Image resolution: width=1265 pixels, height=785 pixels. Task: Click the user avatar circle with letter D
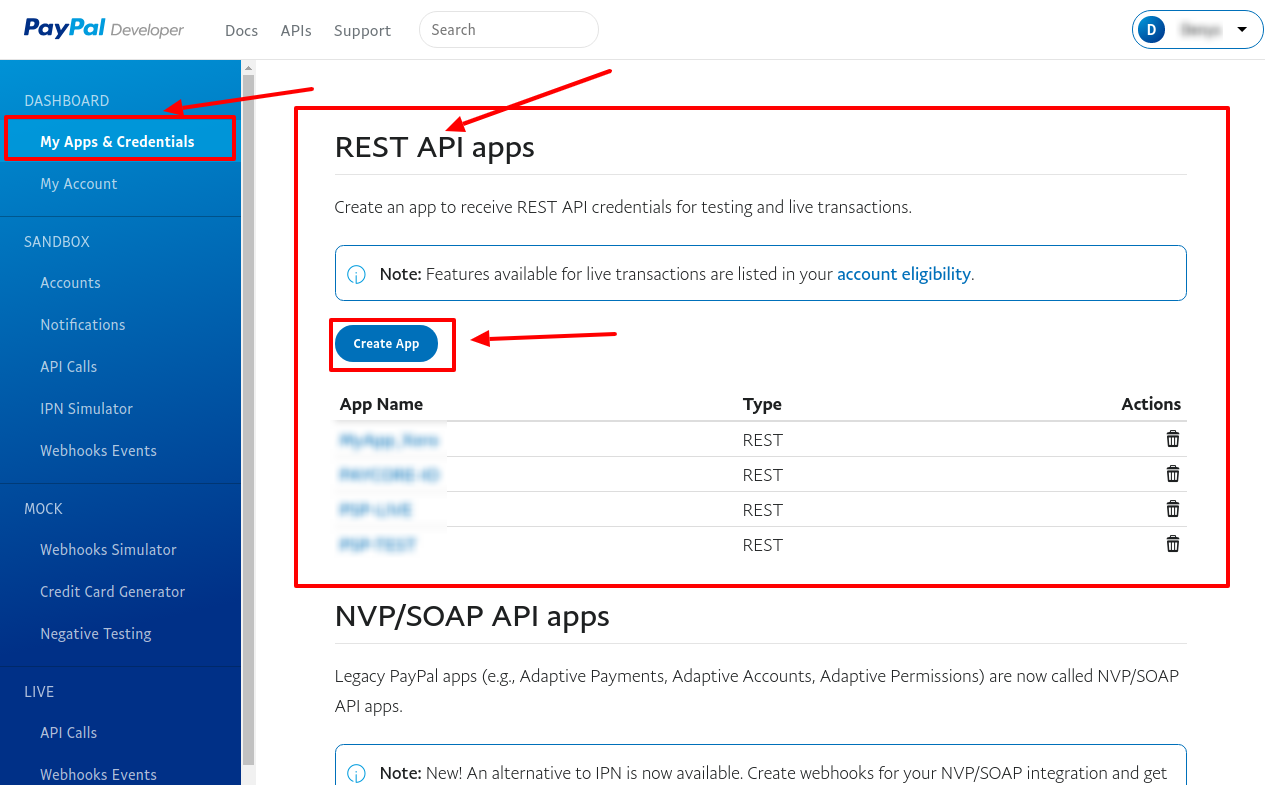tap(1151, 30)
